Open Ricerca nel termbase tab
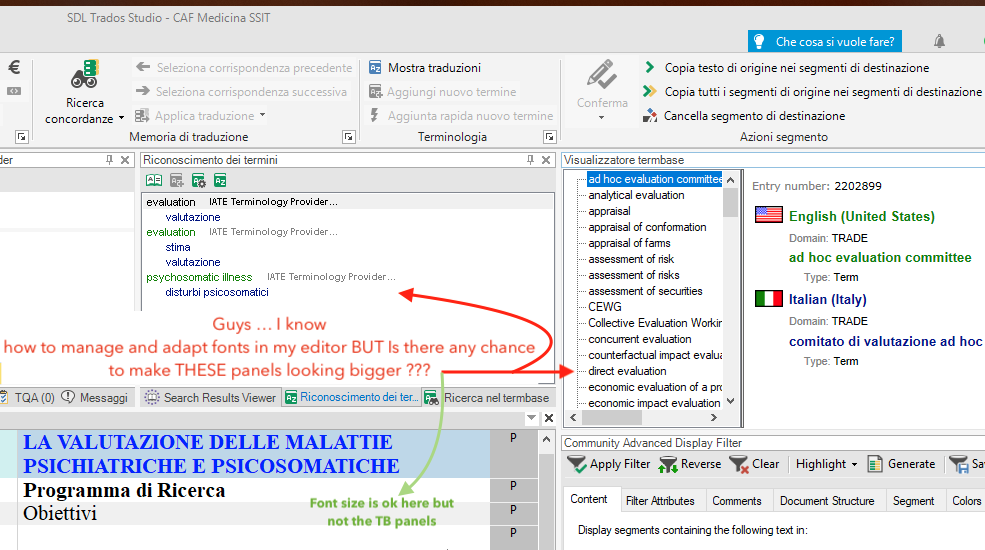The width and height of the screenshot is (985, 550). click(x=487, y=397)
